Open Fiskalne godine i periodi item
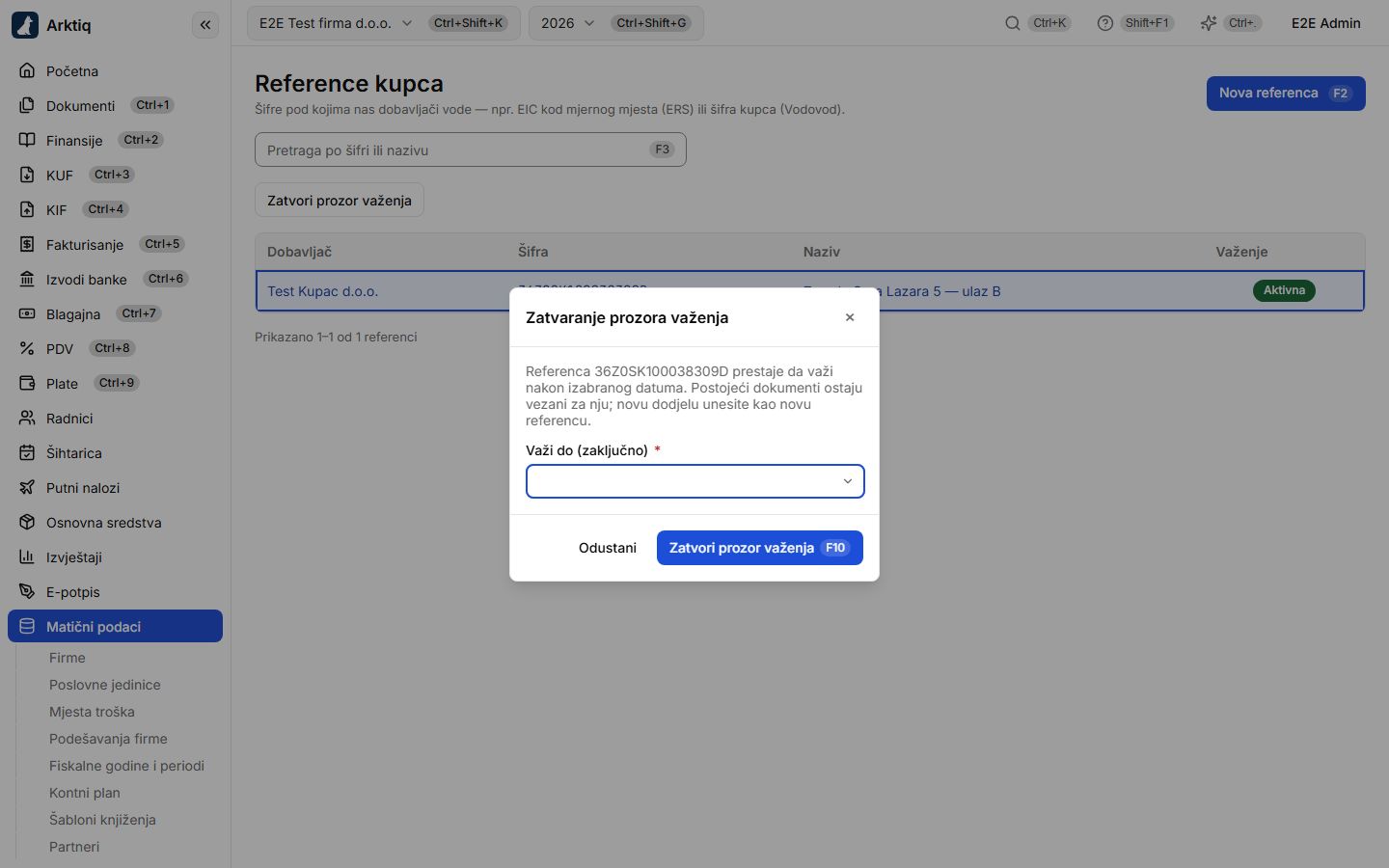Viewport: 1389px width, 868px height. [126, 766]
